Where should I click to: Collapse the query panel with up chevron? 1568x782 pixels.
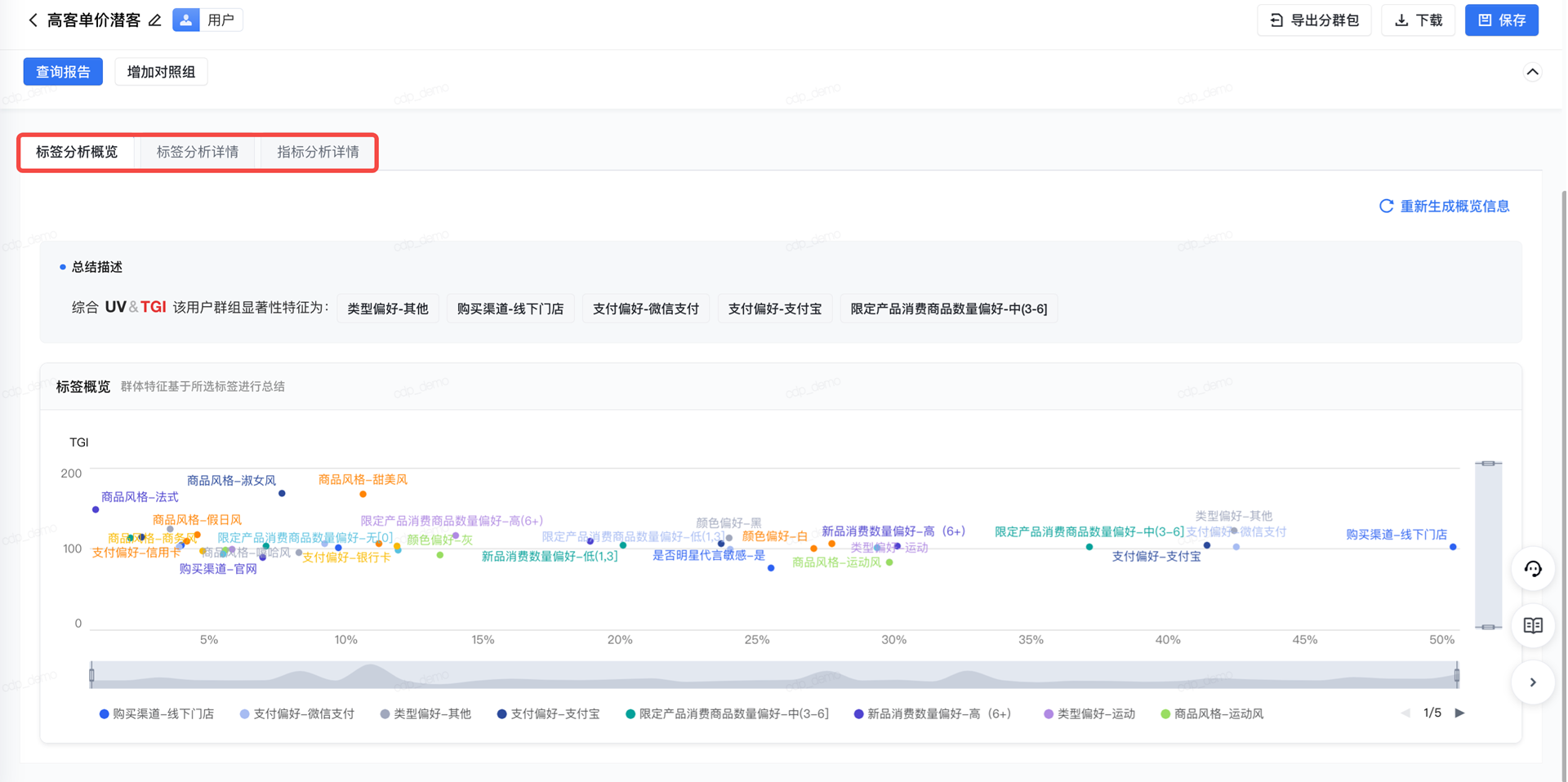(x=1532, y=72)
